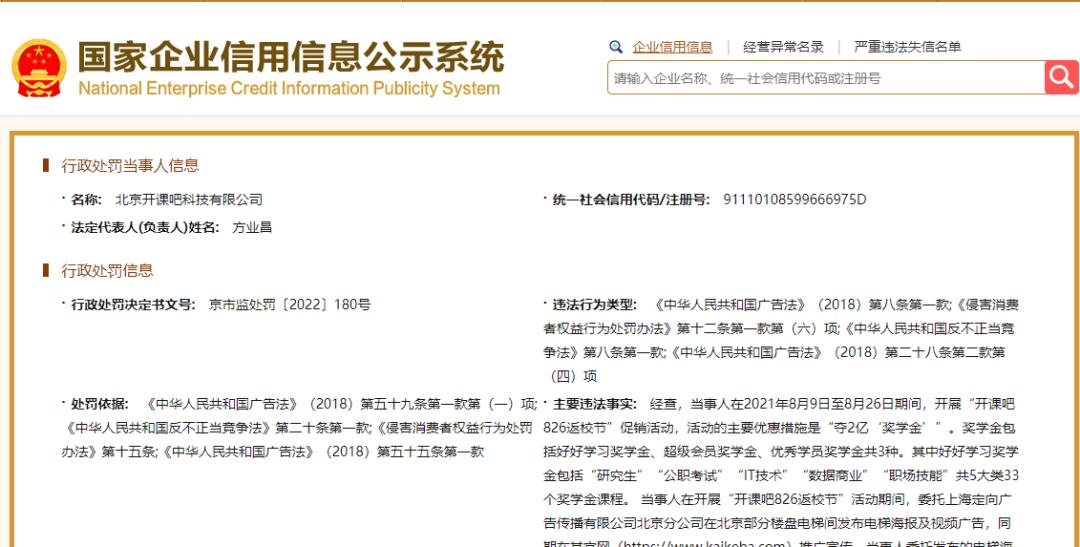Click basis line starting 《中华人民共和国反不正当竞争法》第二十条
This screenshot has width=1080, height=547.
297,428
